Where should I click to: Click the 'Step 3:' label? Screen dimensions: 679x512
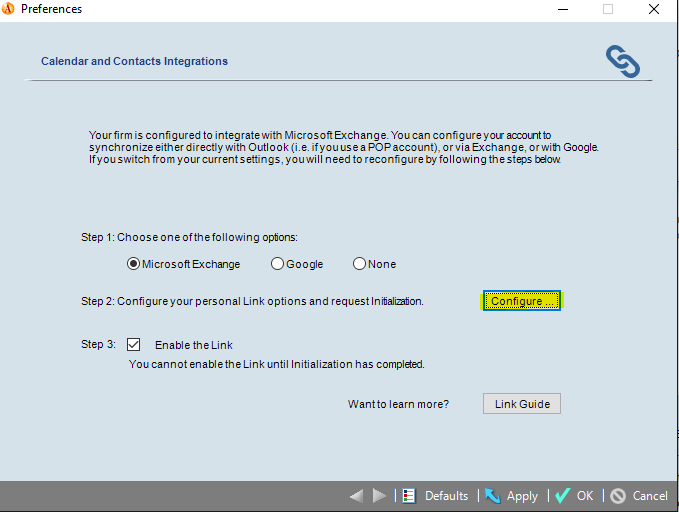(98, 344)
